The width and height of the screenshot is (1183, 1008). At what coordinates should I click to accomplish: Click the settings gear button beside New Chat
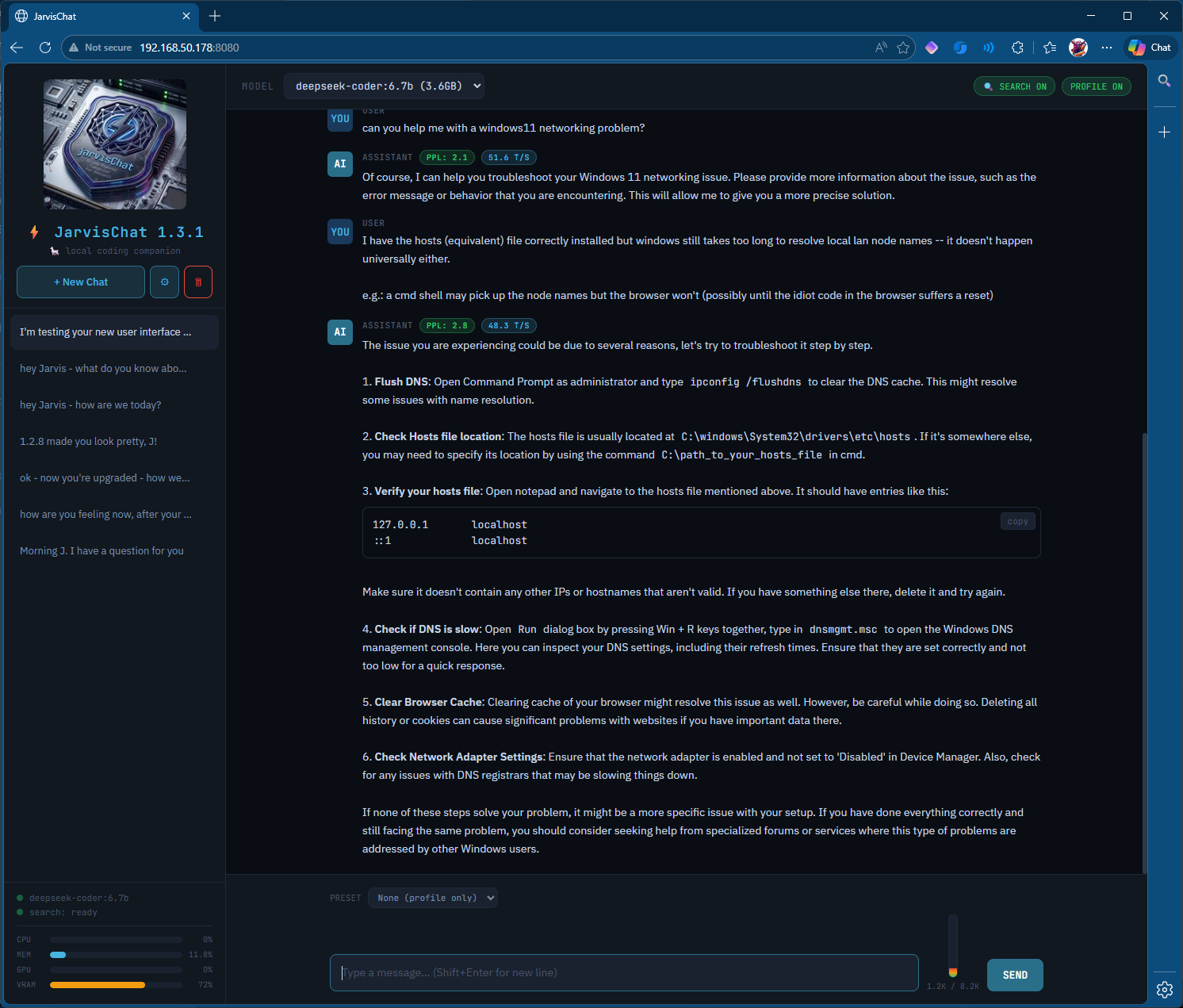(x=164, y=282)
